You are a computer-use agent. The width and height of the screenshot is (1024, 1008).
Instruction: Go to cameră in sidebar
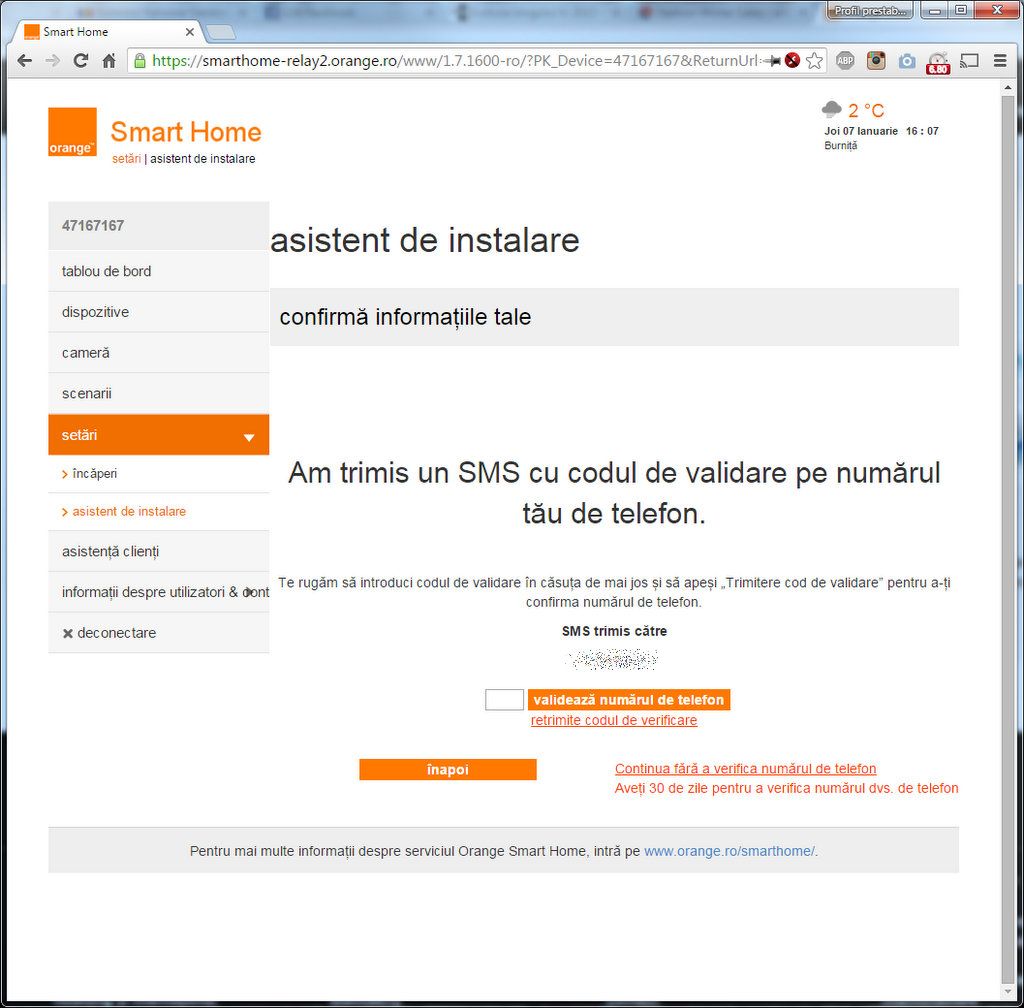pos(159,353)
